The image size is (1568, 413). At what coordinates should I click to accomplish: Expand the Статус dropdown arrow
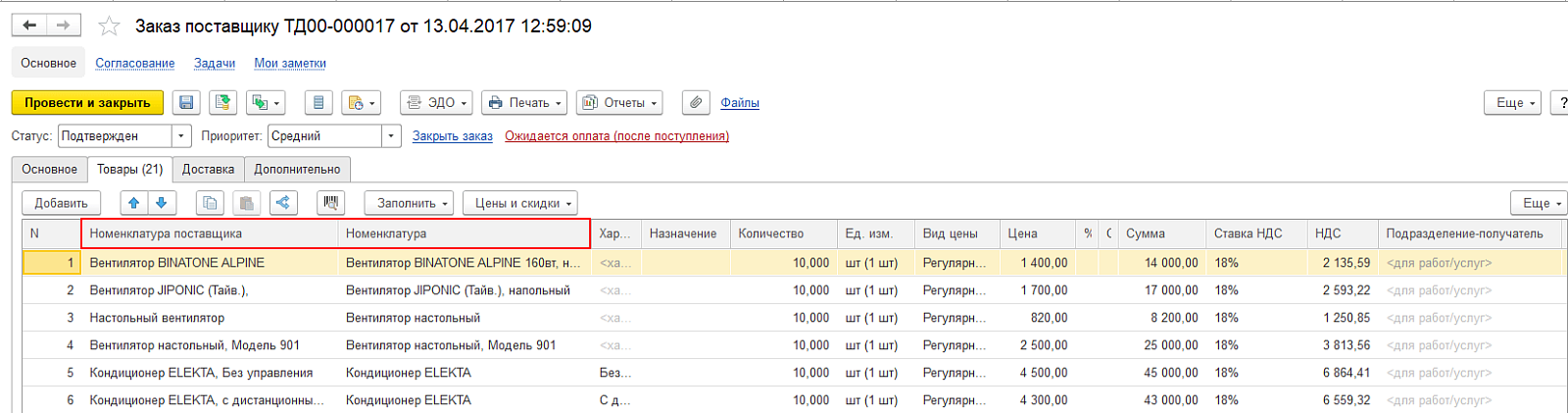181,135
